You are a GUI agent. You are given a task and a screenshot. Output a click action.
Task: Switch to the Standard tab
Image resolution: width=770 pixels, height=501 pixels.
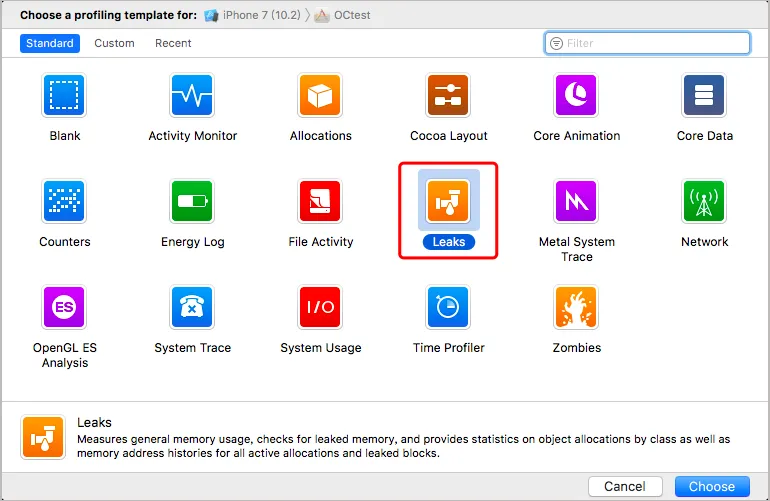pos(50,43)
